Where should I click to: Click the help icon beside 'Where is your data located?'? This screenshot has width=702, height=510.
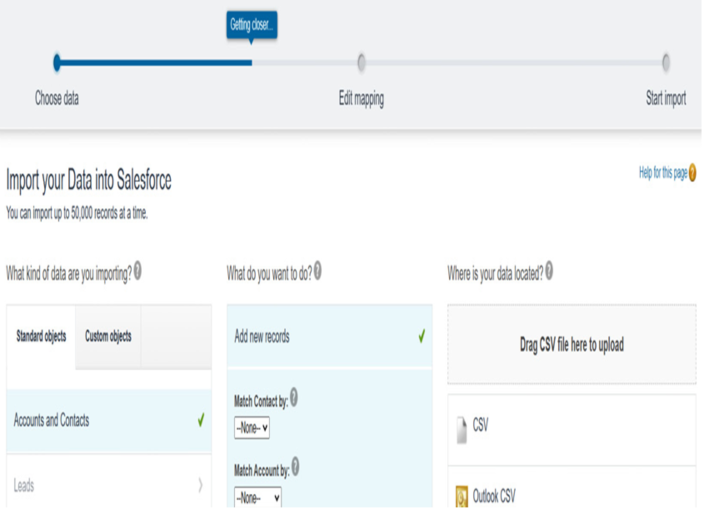tap(549, 270)
